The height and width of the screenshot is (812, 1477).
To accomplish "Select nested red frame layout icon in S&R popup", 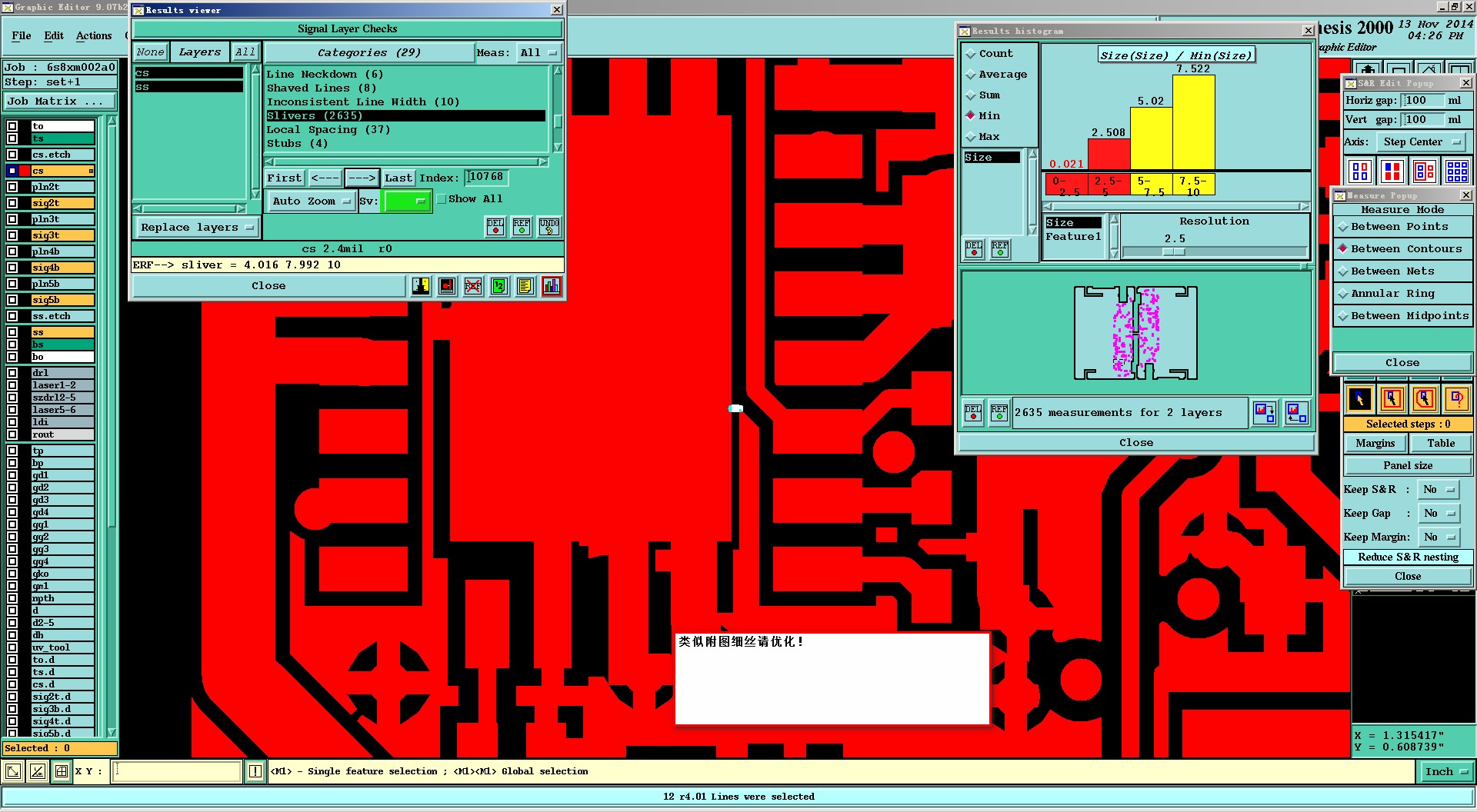I will [x=1425, y=171].
